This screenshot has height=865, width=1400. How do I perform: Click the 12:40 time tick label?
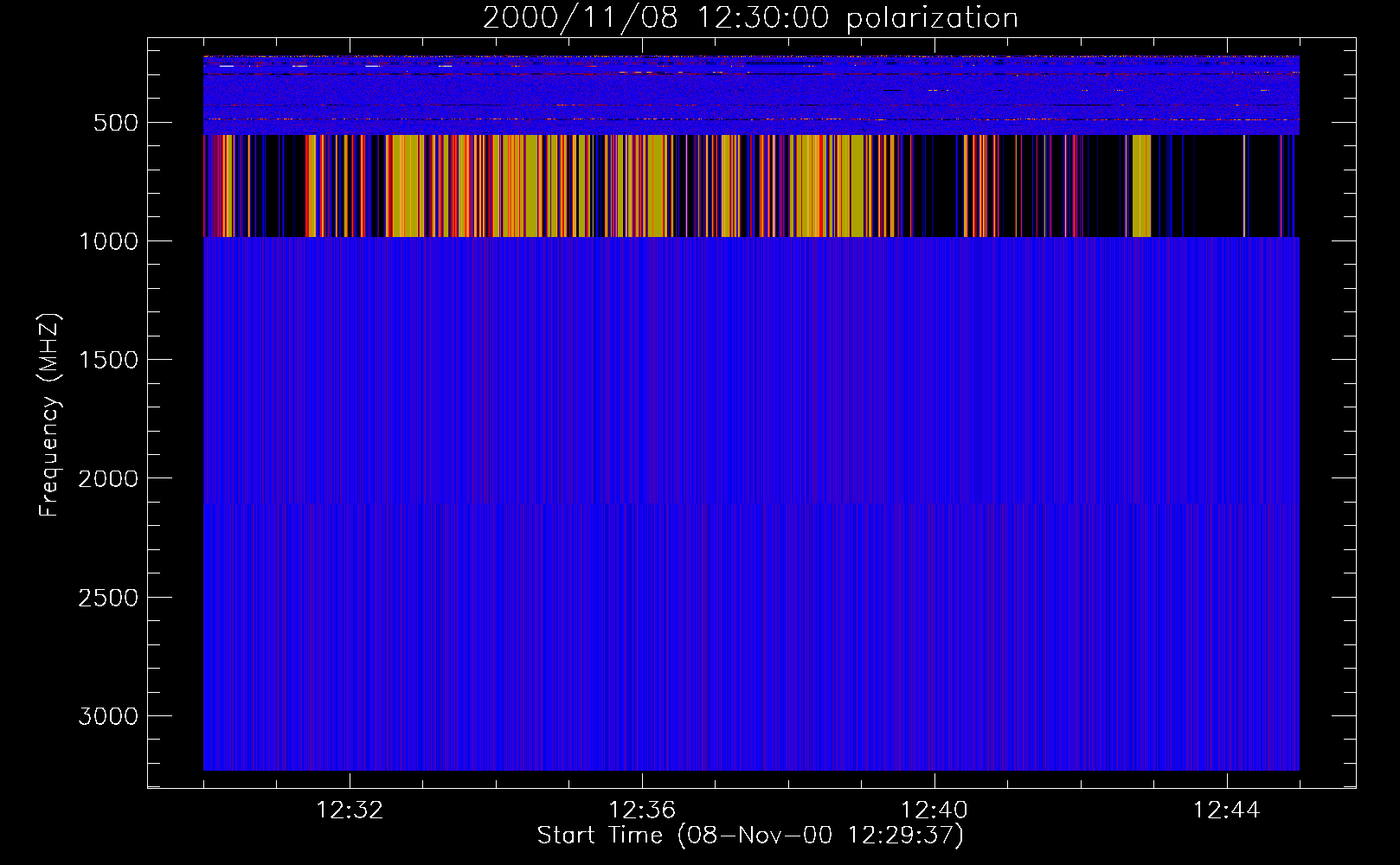coord(934,811)
